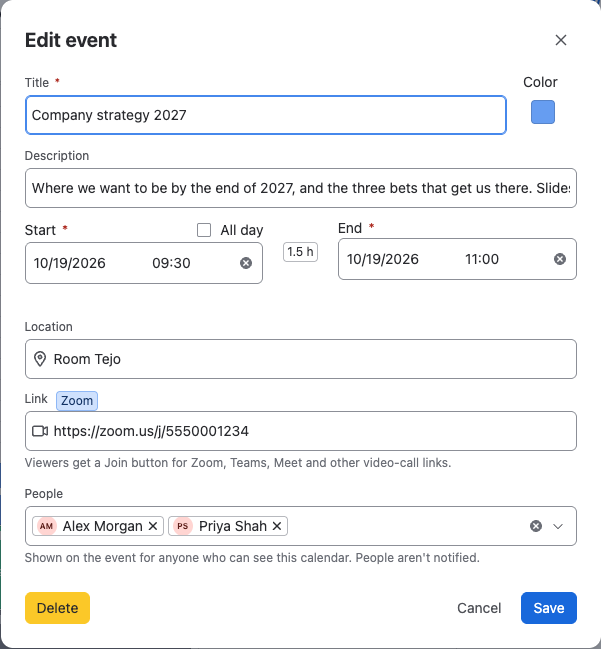601x649 pixels.
Task: Click the All day label text
Action: [242, 230]
